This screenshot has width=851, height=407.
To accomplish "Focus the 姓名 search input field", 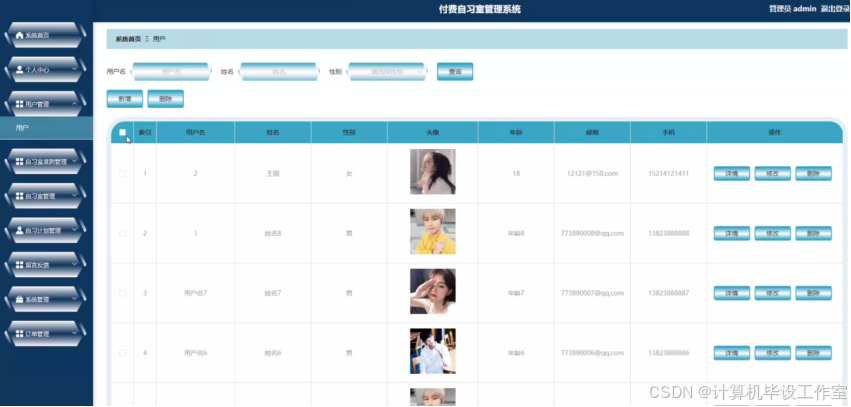I will pos(279,72).
